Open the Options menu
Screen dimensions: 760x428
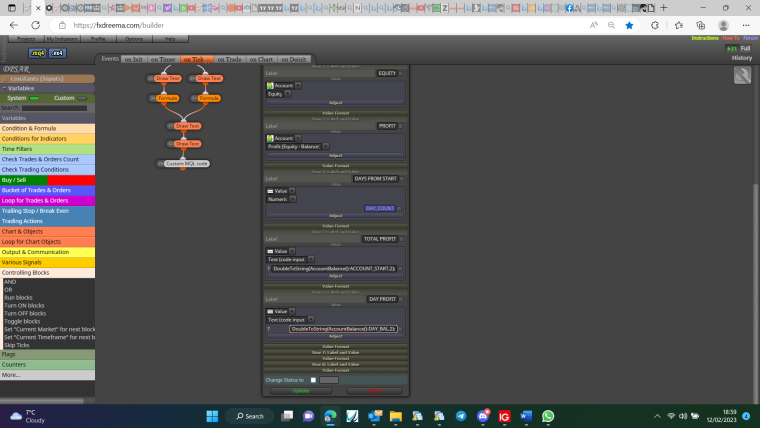(134, 39)
